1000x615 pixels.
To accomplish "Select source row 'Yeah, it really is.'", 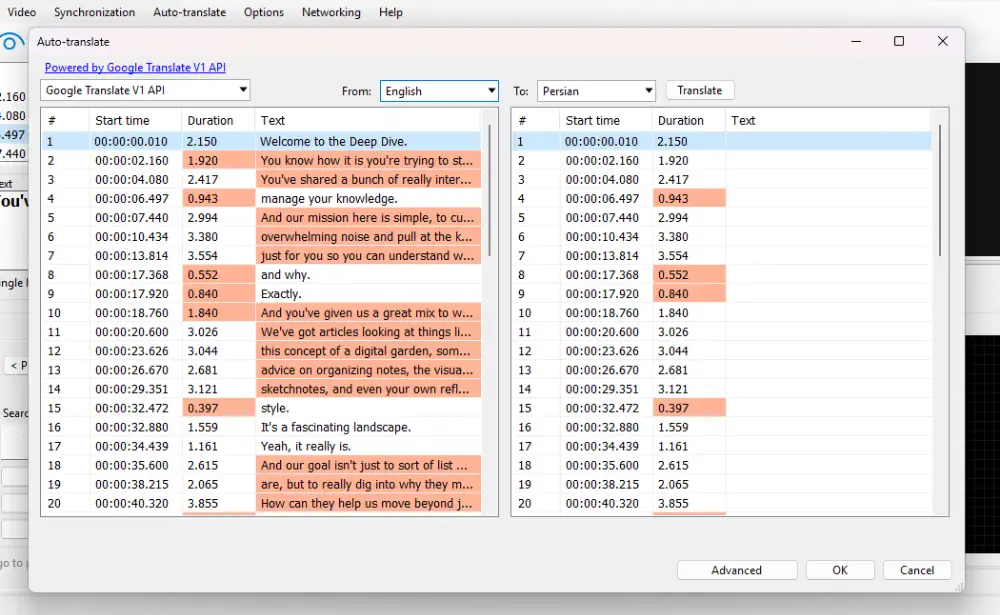I will tap(261, 447).
